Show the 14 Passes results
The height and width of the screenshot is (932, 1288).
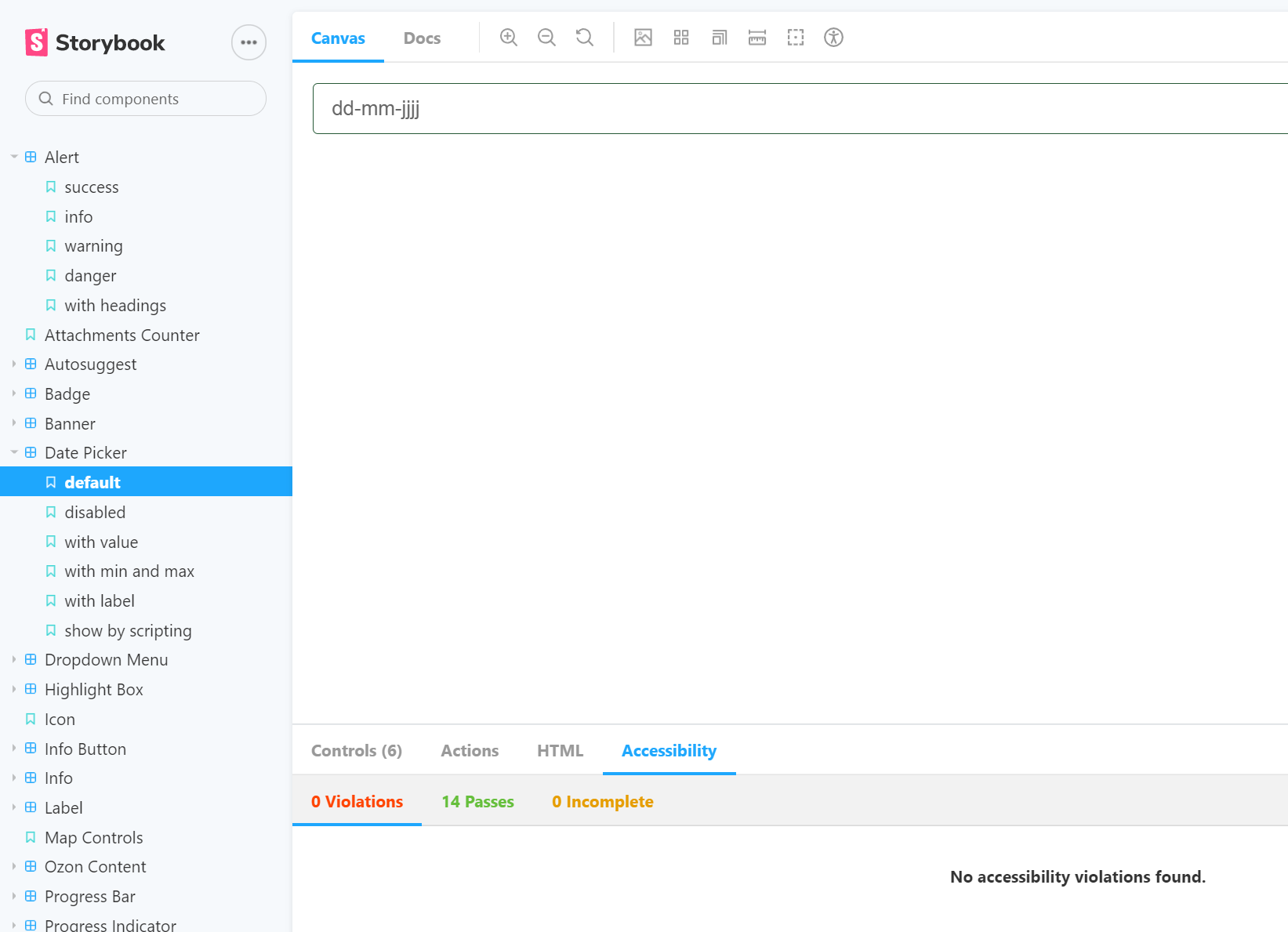point(477,801)
